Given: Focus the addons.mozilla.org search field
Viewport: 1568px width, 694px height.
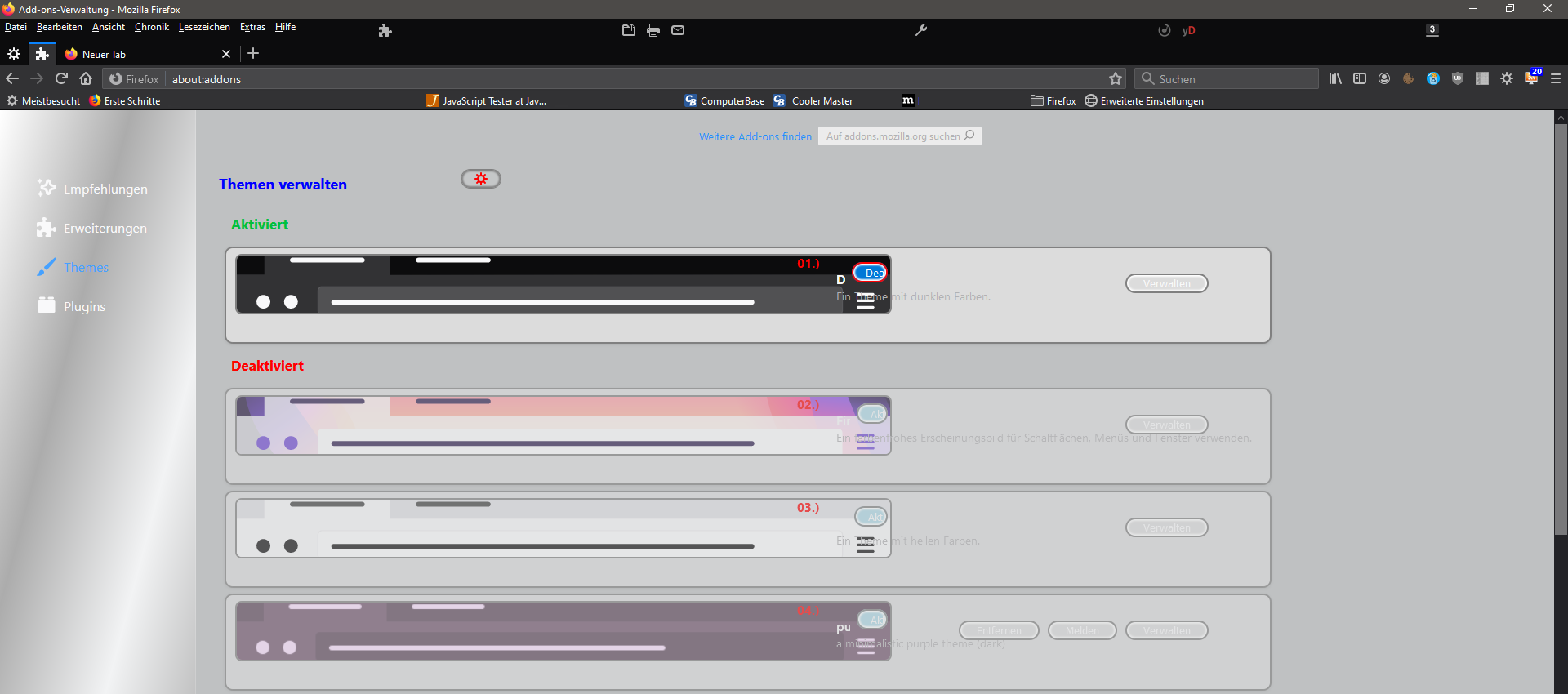Looking at the screenshot, I should tap(900, 136).
